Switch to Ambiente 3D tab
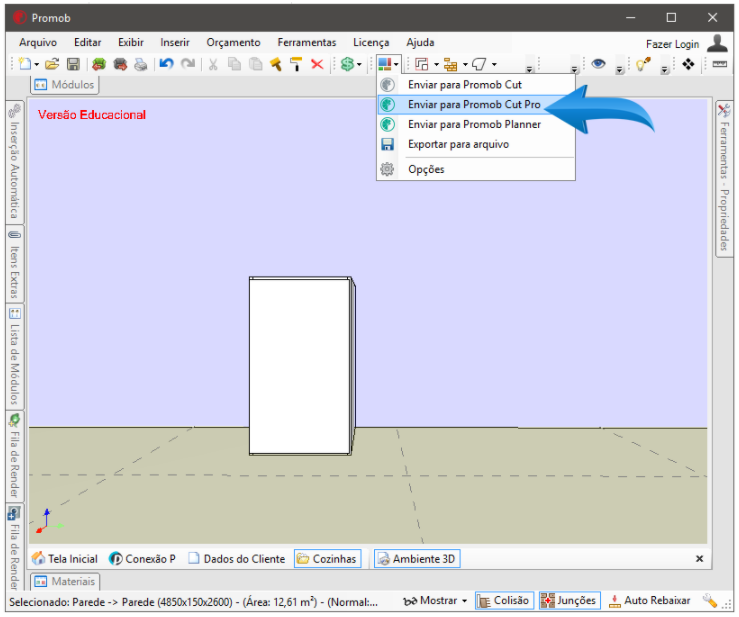The height and width of the screenshot is (617, 739). 417,559
